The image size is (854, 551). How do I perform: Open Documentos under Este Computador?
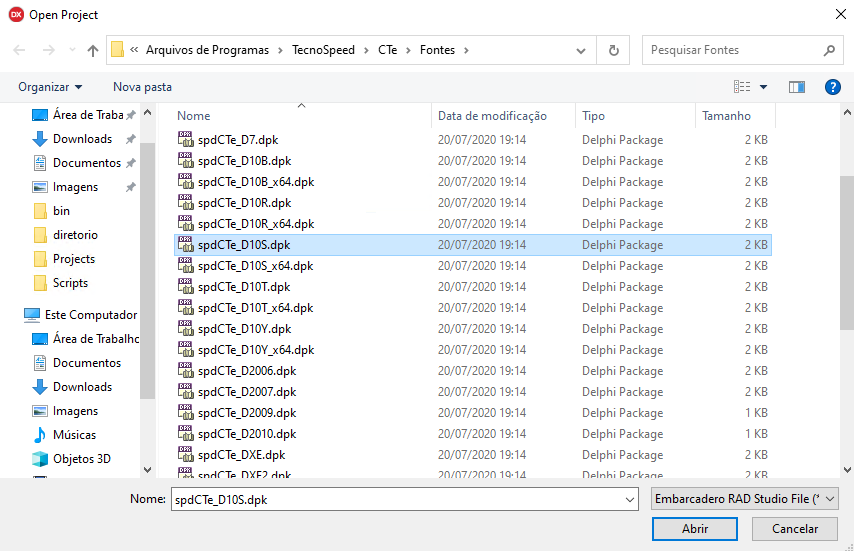coord(77,363)
